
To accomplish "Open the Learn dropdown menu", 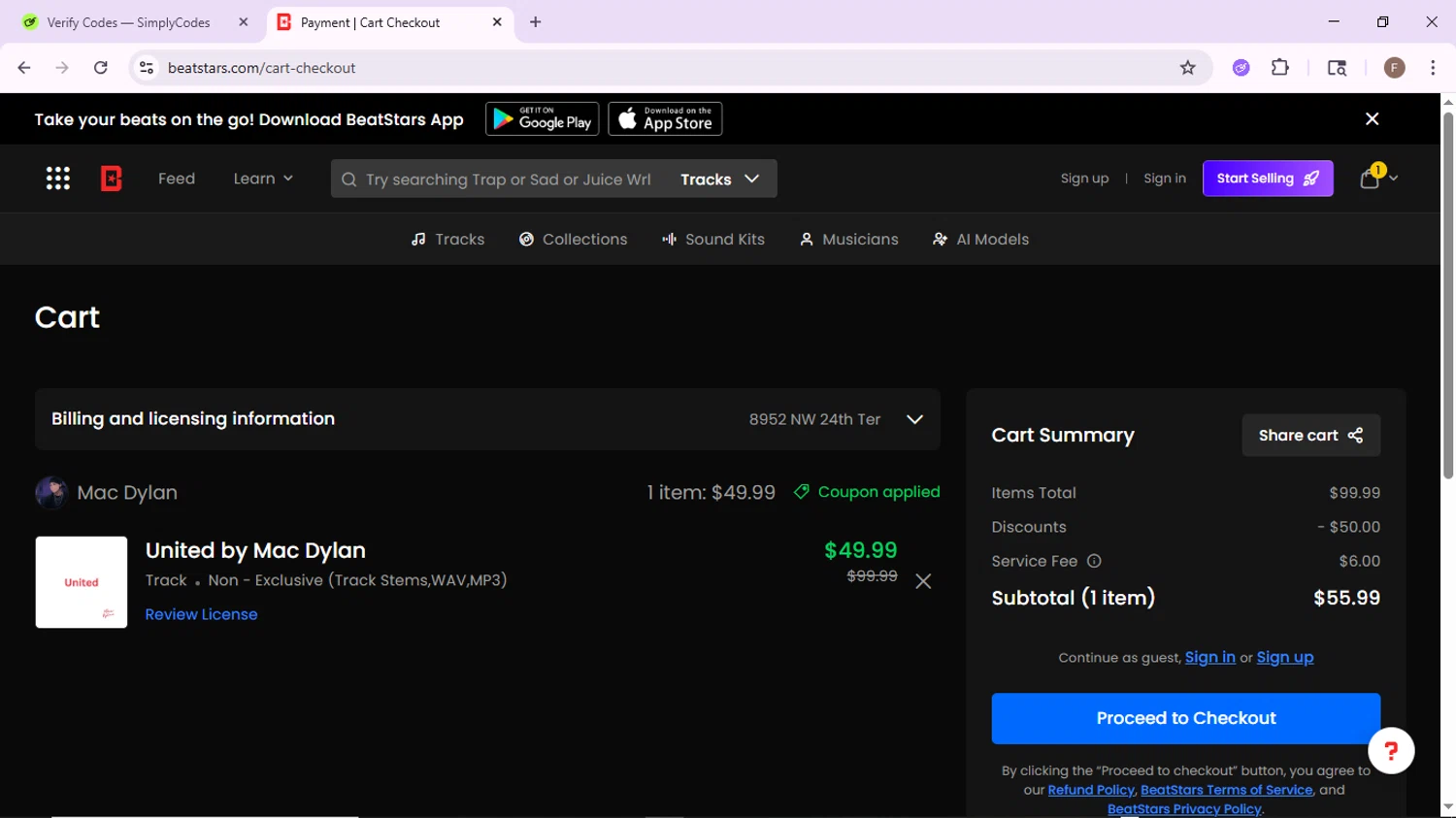I will 263,179.
